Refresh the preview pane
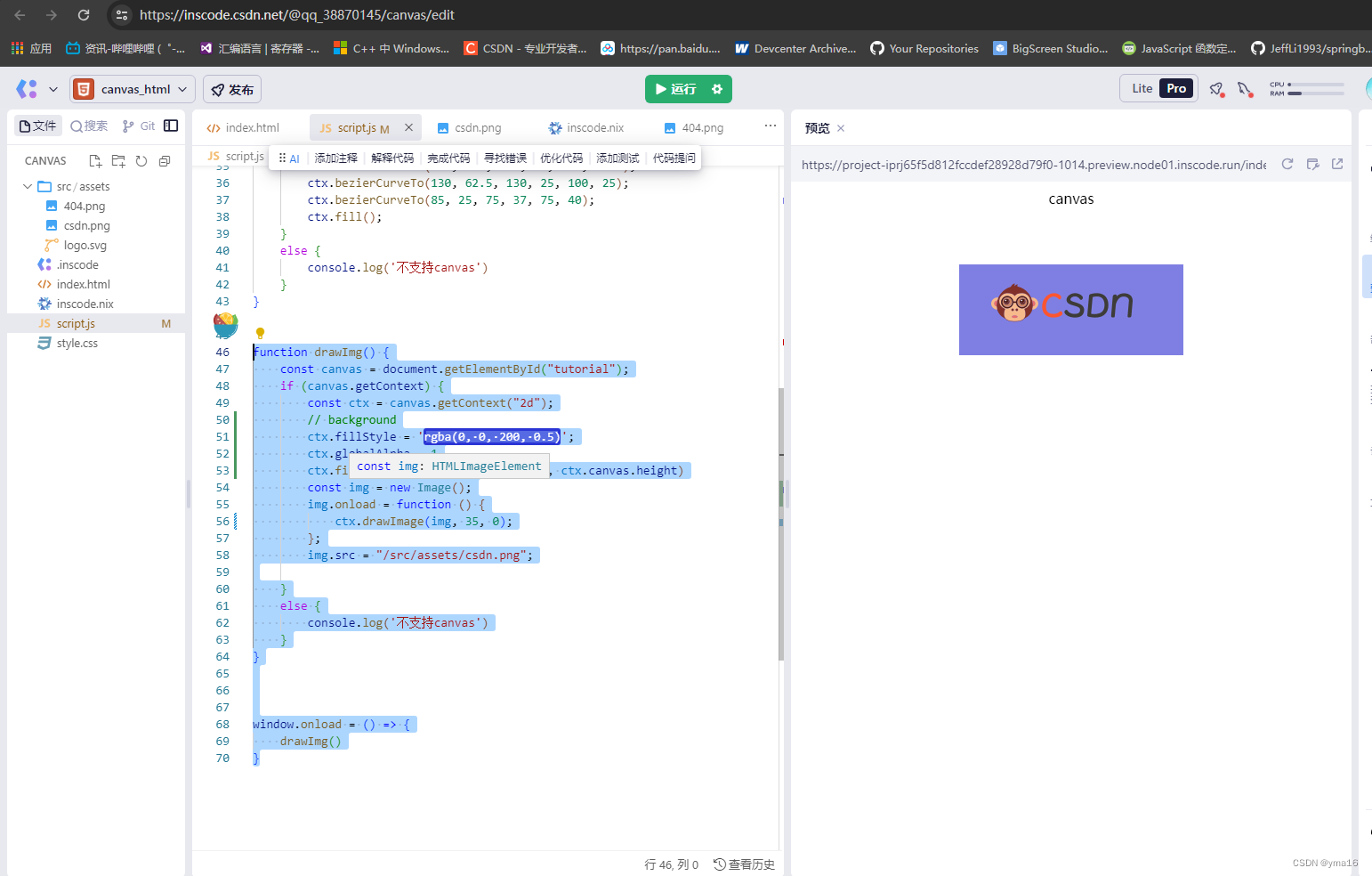The image size is (1372, 876). 1287,164
